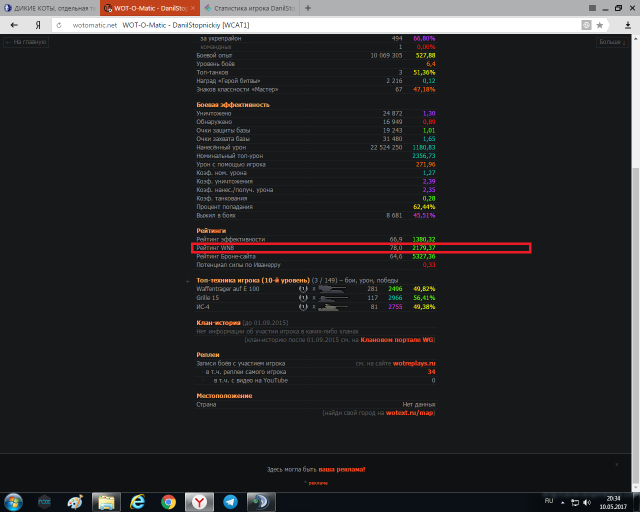Screen dimensions: 640x512
Task: Open the Steam taskbar icon
Action: (x=261, y=501)
